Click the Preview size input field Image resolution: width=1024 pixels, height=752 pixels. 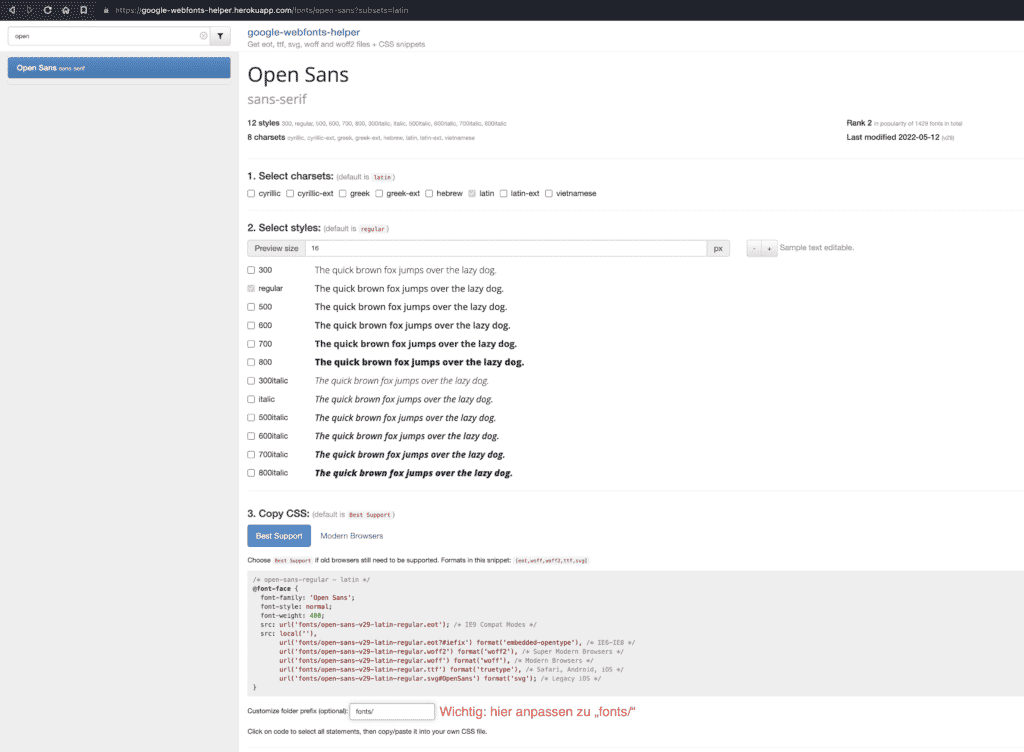coord(506,248)
